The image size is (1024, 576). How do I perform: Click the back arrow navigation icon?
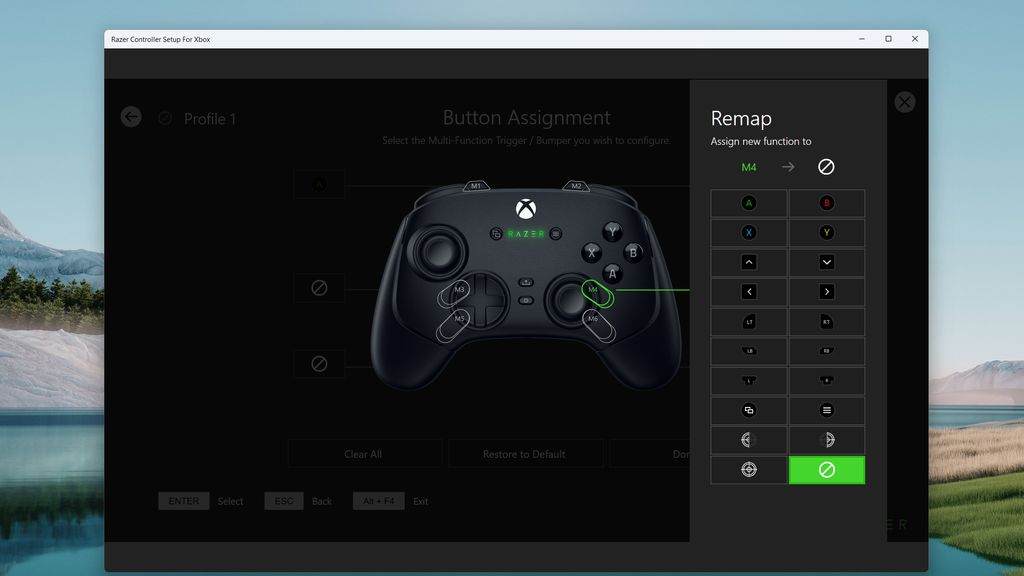pos(131,117)
